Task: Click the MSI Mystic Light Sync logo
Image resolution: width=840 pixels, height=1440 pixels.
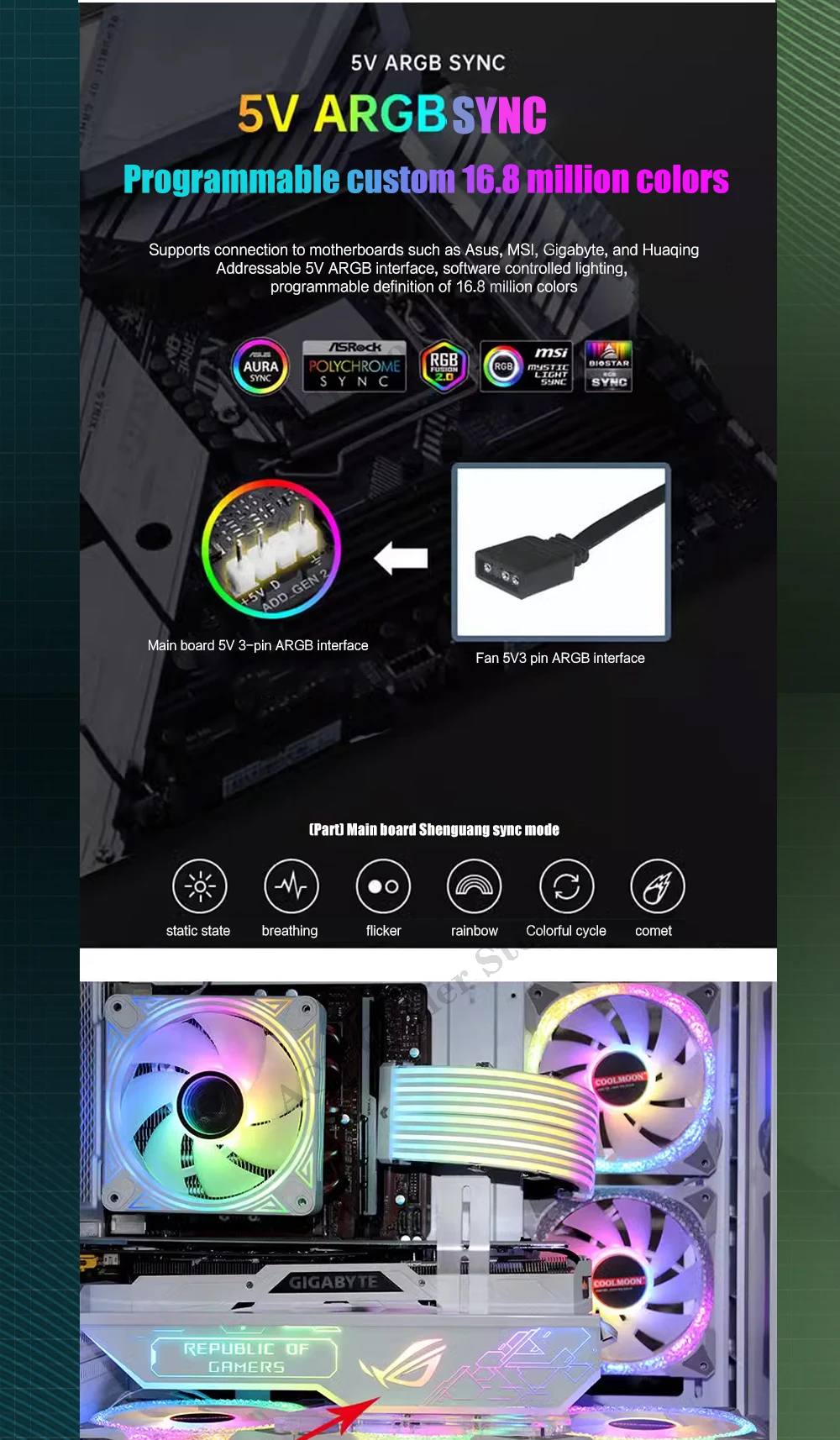Action: [527, 366]
